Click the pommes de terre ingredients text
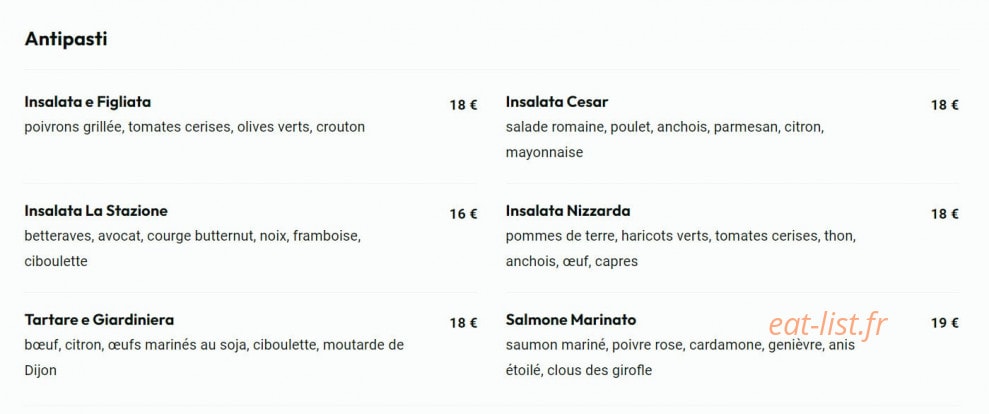Viewport: 989px width, 414px height. pos(681,248)
